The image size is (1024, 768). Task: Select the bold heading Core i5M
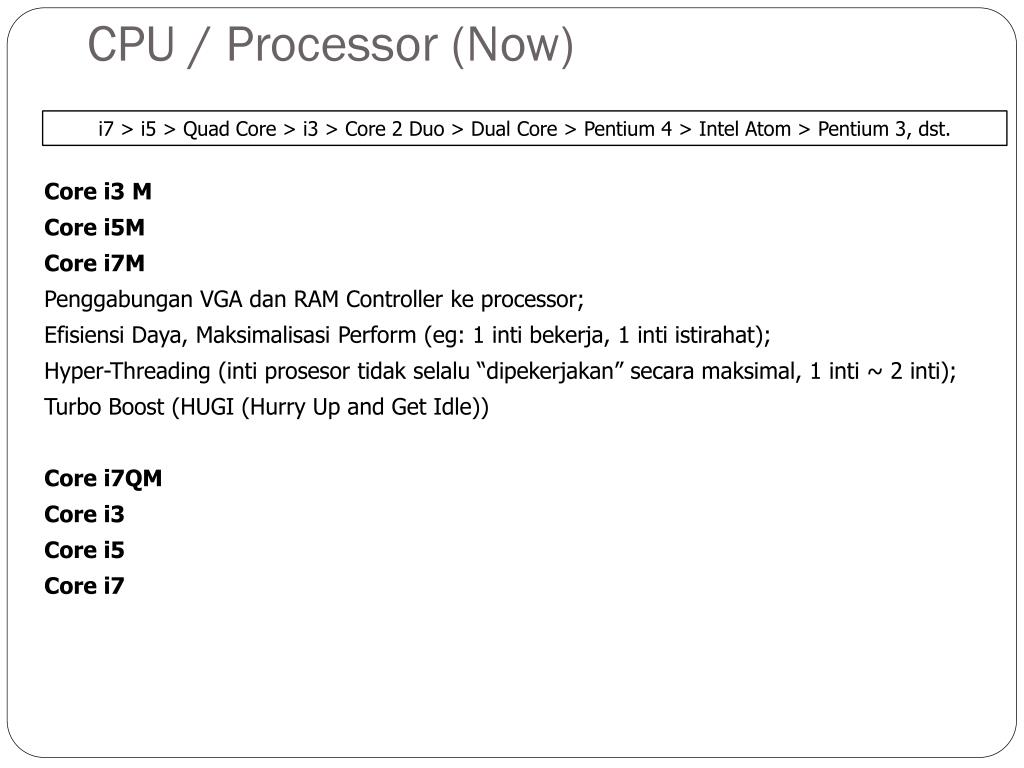(95, 227)
